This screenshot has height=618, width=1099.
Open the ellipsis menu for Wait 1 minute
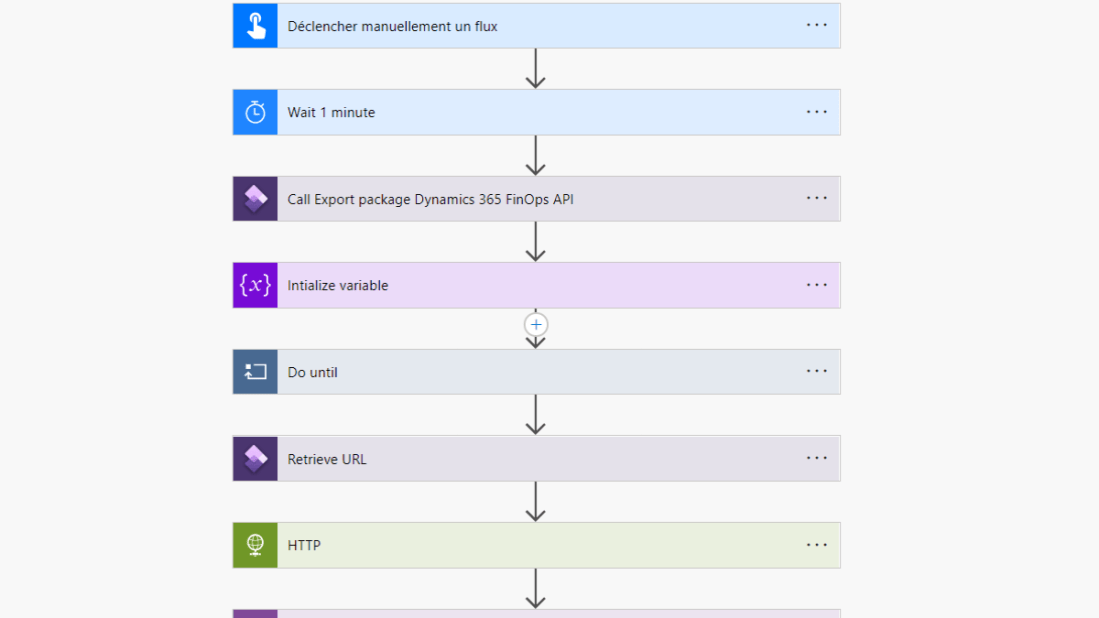pyautogui.click(x=817, y=112)
